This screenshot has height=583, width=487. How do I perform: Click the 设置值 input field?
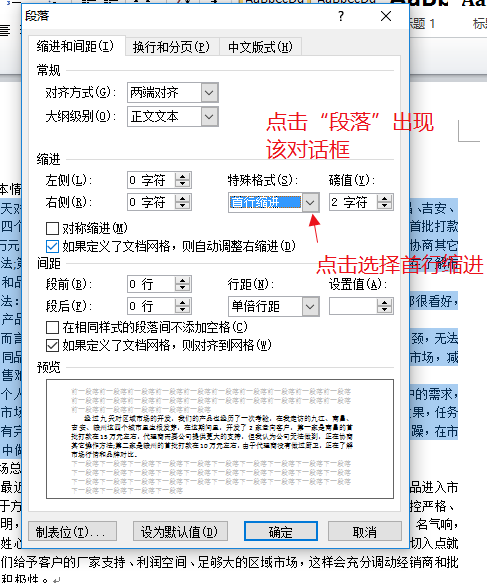tap(353, 306)
